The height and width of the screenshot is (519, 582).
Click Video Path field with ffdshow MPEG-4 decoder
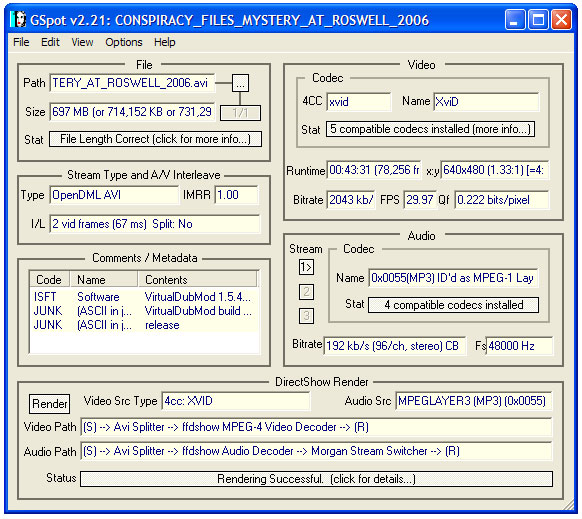point(316,427)
